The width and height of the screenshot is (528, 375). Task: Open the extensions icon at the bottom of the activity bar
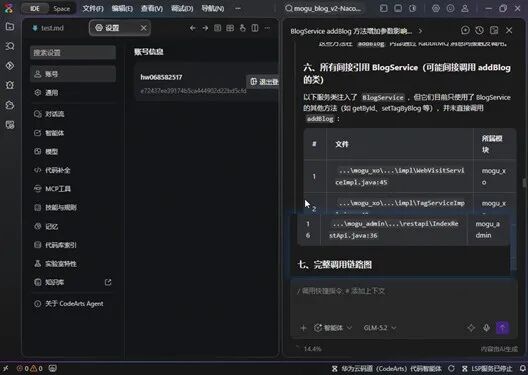point(10,125)
